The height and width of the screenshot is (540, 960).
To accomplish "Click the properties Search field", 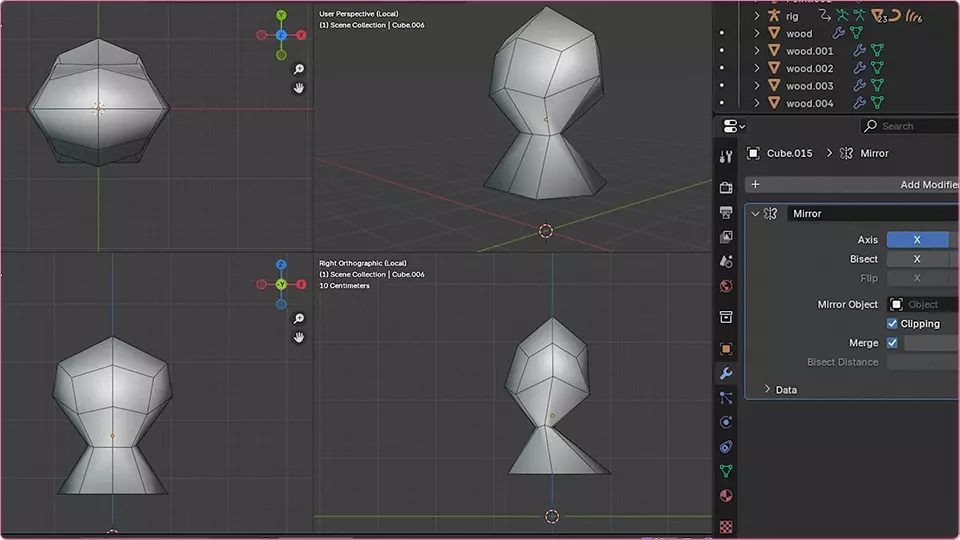I will tap(910, 126).
